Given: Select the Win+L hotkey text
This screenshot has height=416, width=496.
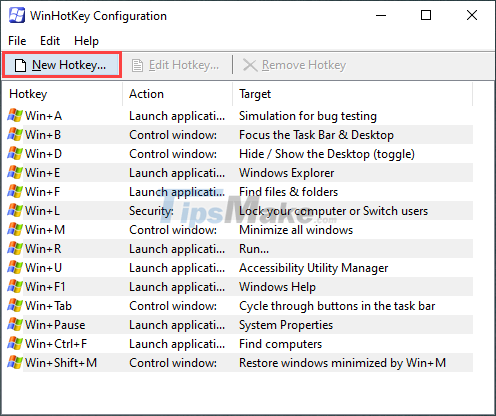Looking at the screenshot, I should [43, 211].
